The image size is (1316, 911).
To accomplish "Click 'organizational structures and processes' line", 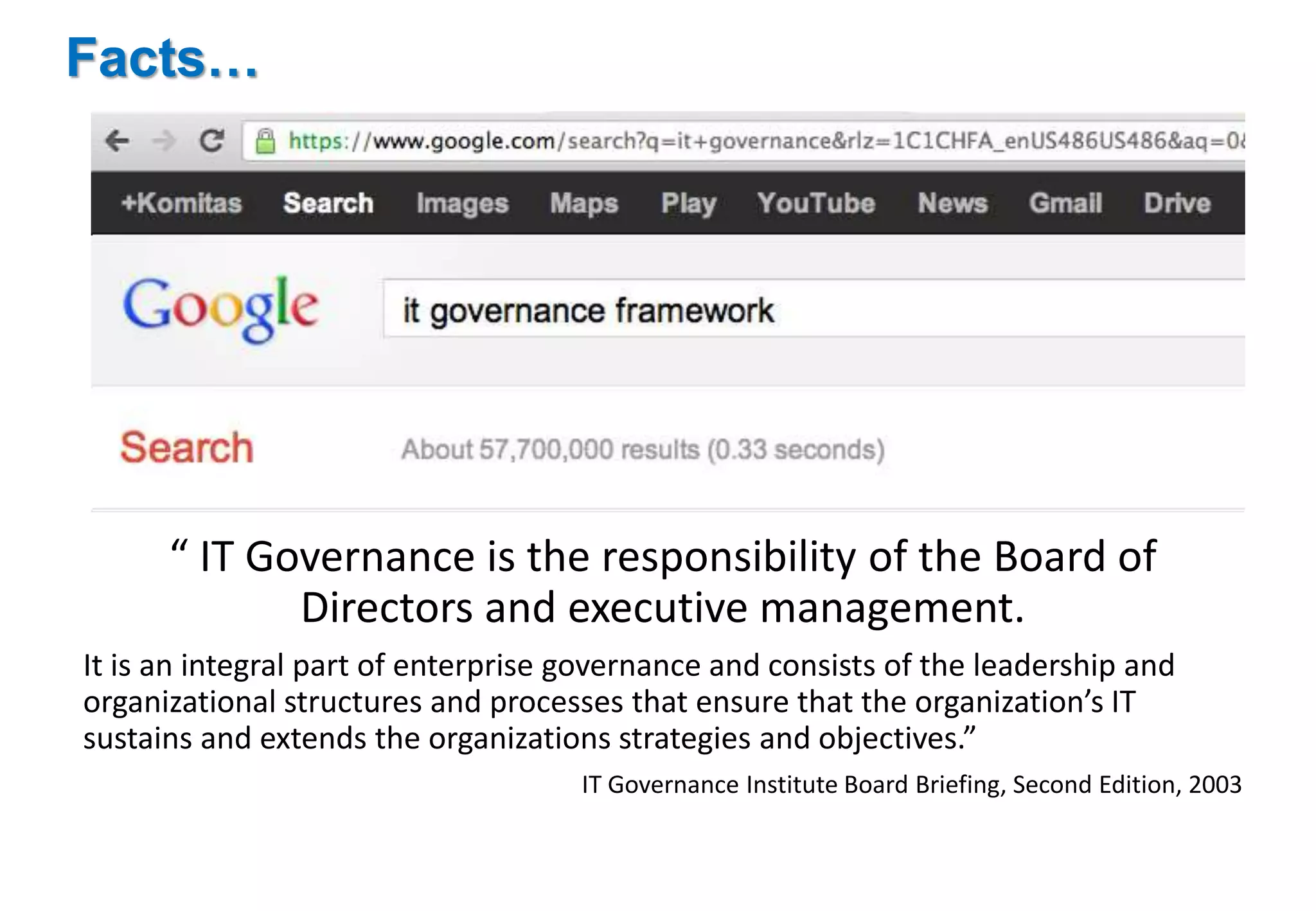I will pyautogui.click(x=609, y=702).
